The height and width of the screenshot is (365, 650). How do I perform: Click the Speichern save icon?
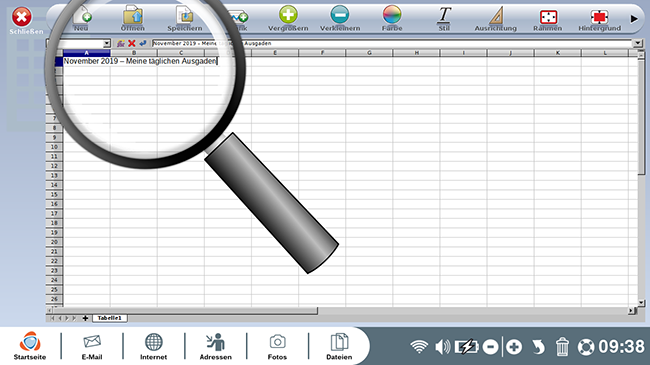point(184,15)
